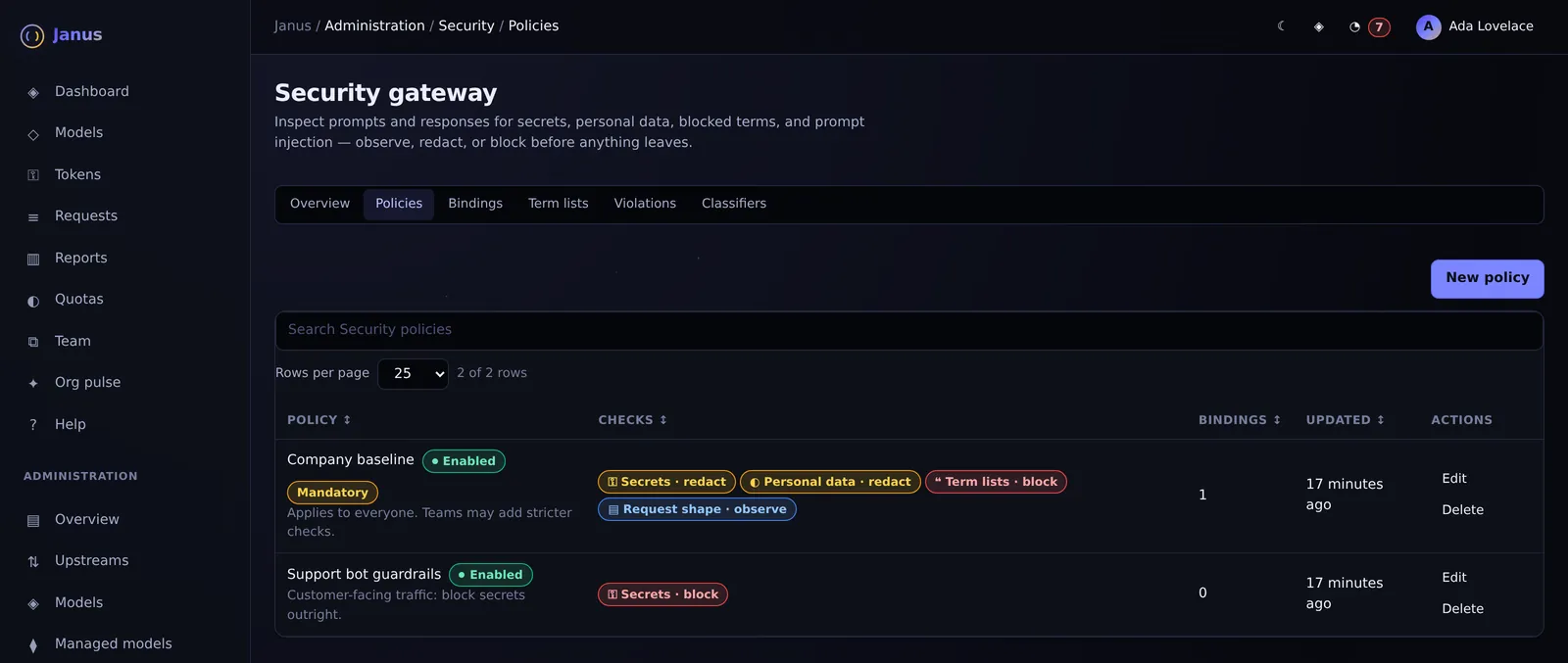This screenshot has height=663, width=1568.
Task: Click the Personal data · redact badge
Action: (830, 482)
